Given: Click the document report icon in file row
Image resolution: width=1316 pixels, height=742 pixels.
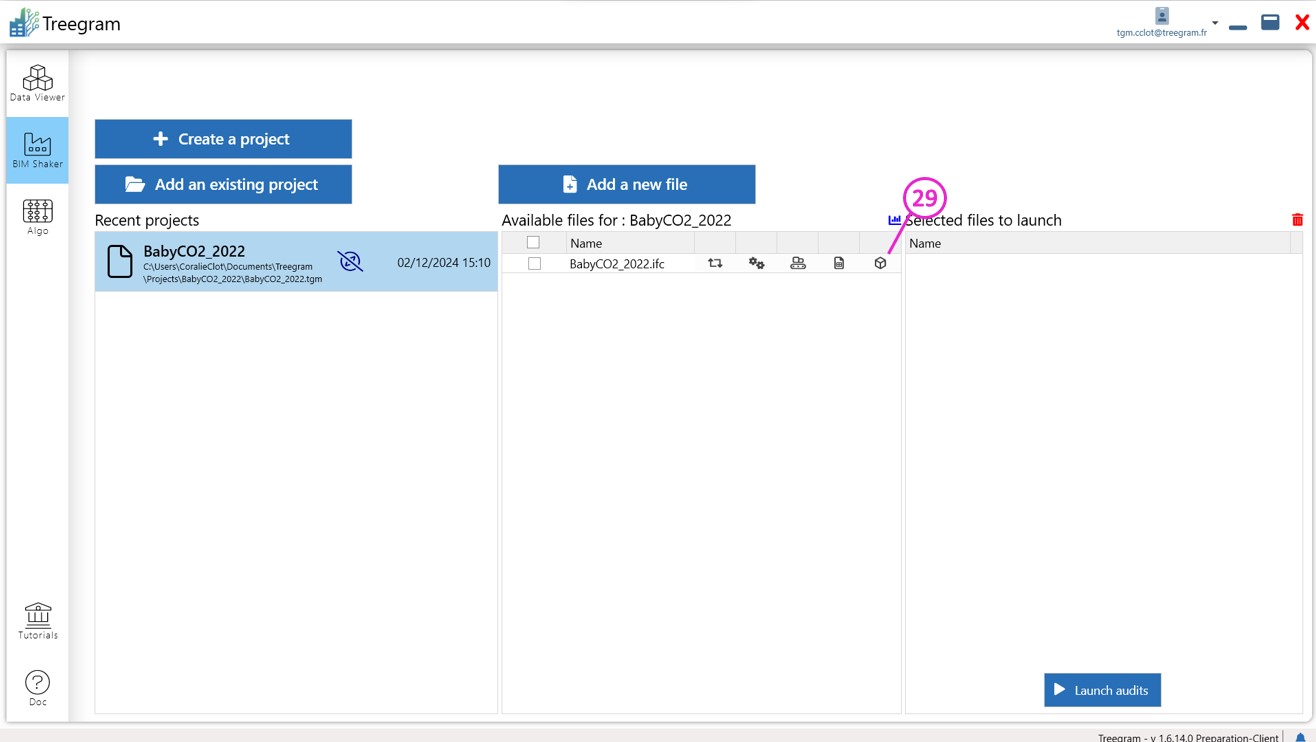Looking at the screenshot, I should (839, 263).
